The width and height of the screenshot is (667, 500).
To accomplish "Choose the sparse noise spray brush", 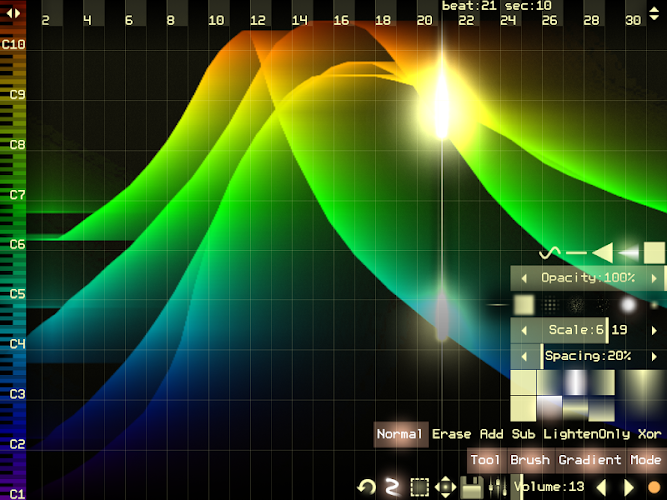I will click(x=602, y=305).
